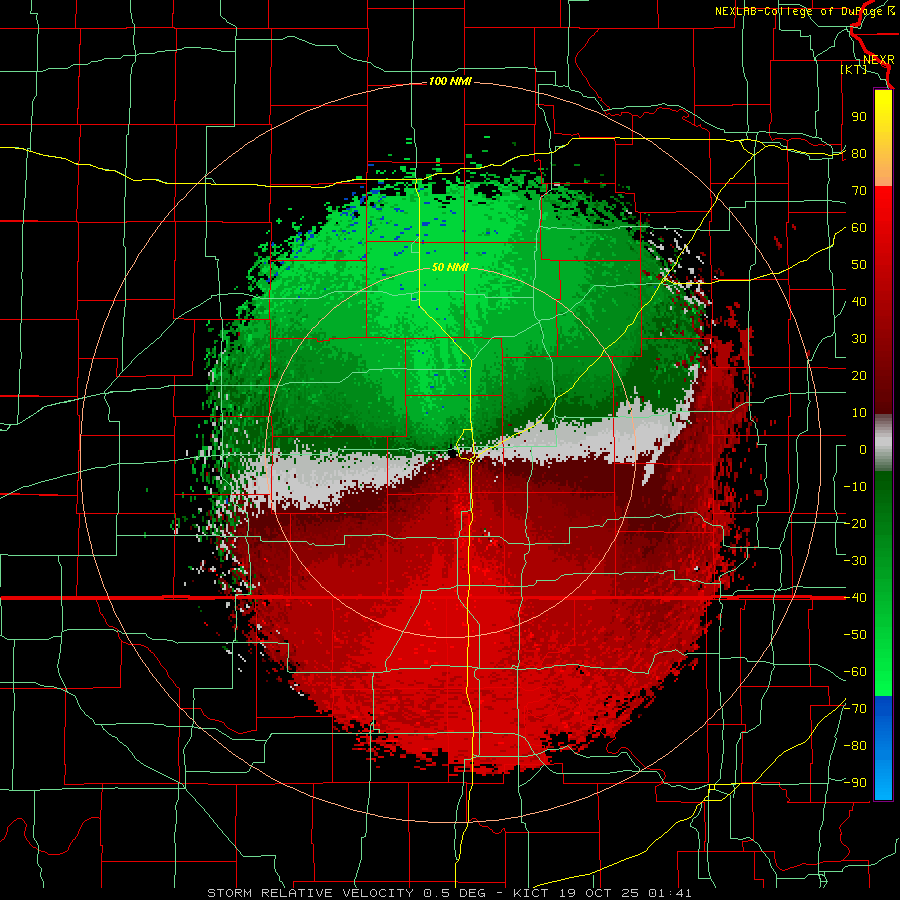Click the 90 knot scale label
Screen dimensions: 900x900
(859, 117)
